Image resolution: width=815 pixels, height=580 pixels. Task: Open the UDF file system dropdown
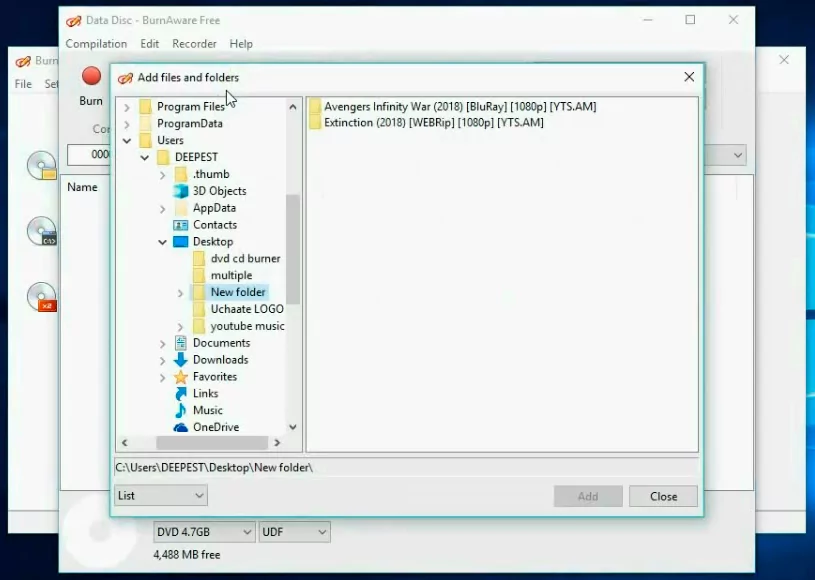[x=294, y=532]
